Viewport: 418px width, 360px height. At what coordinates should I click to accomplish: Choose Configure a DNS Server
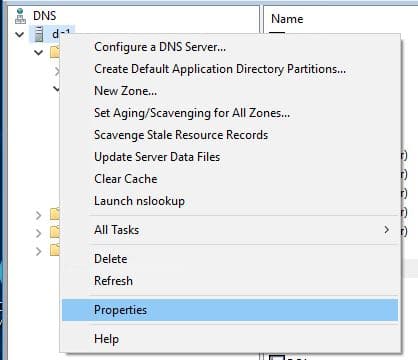coord(230,47)
